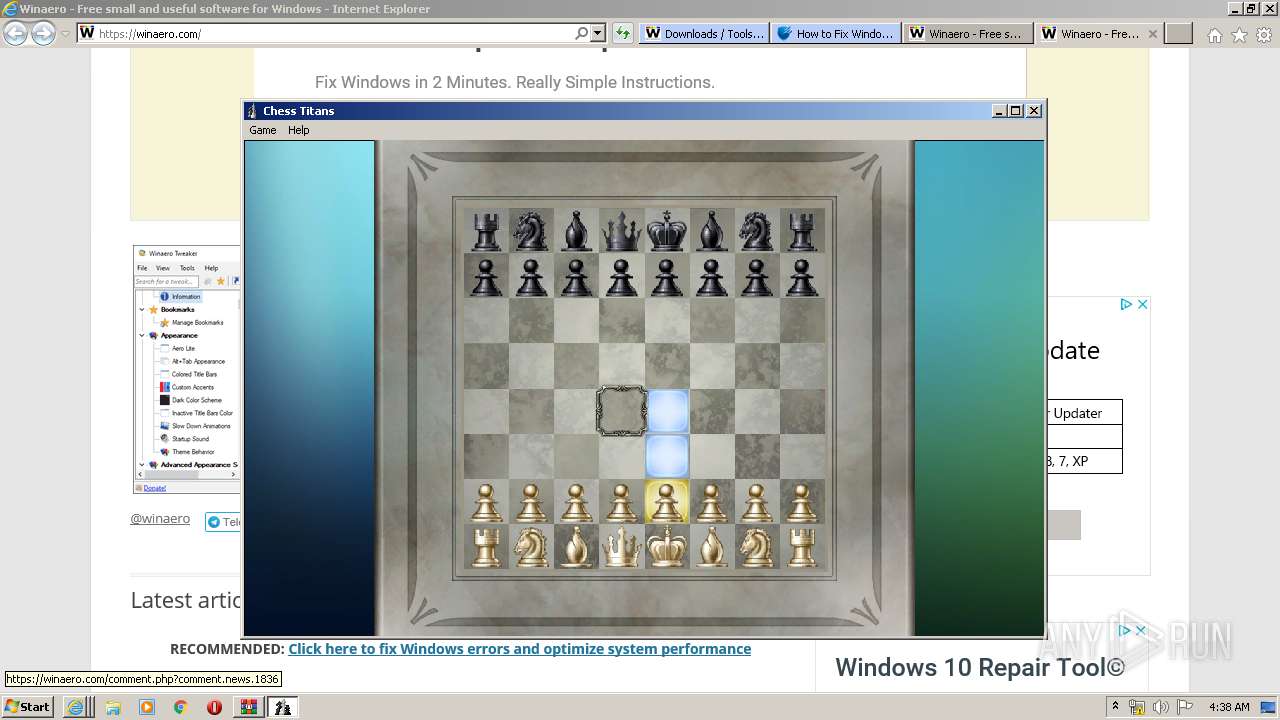This screenshot has width=1280, height=720.
Task: Expand hidden system tray icons arrow
Action: 1115,706
